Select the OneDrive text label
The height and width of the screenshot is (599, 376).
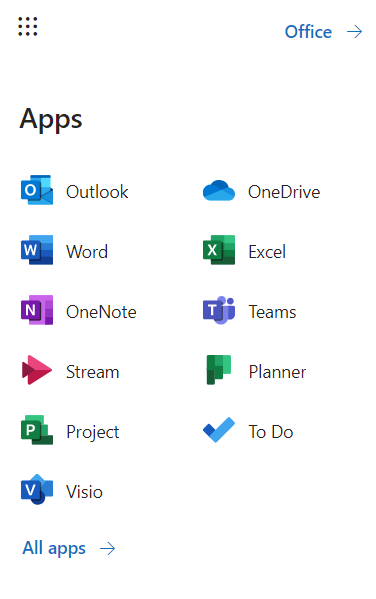(x=284, y=191)
